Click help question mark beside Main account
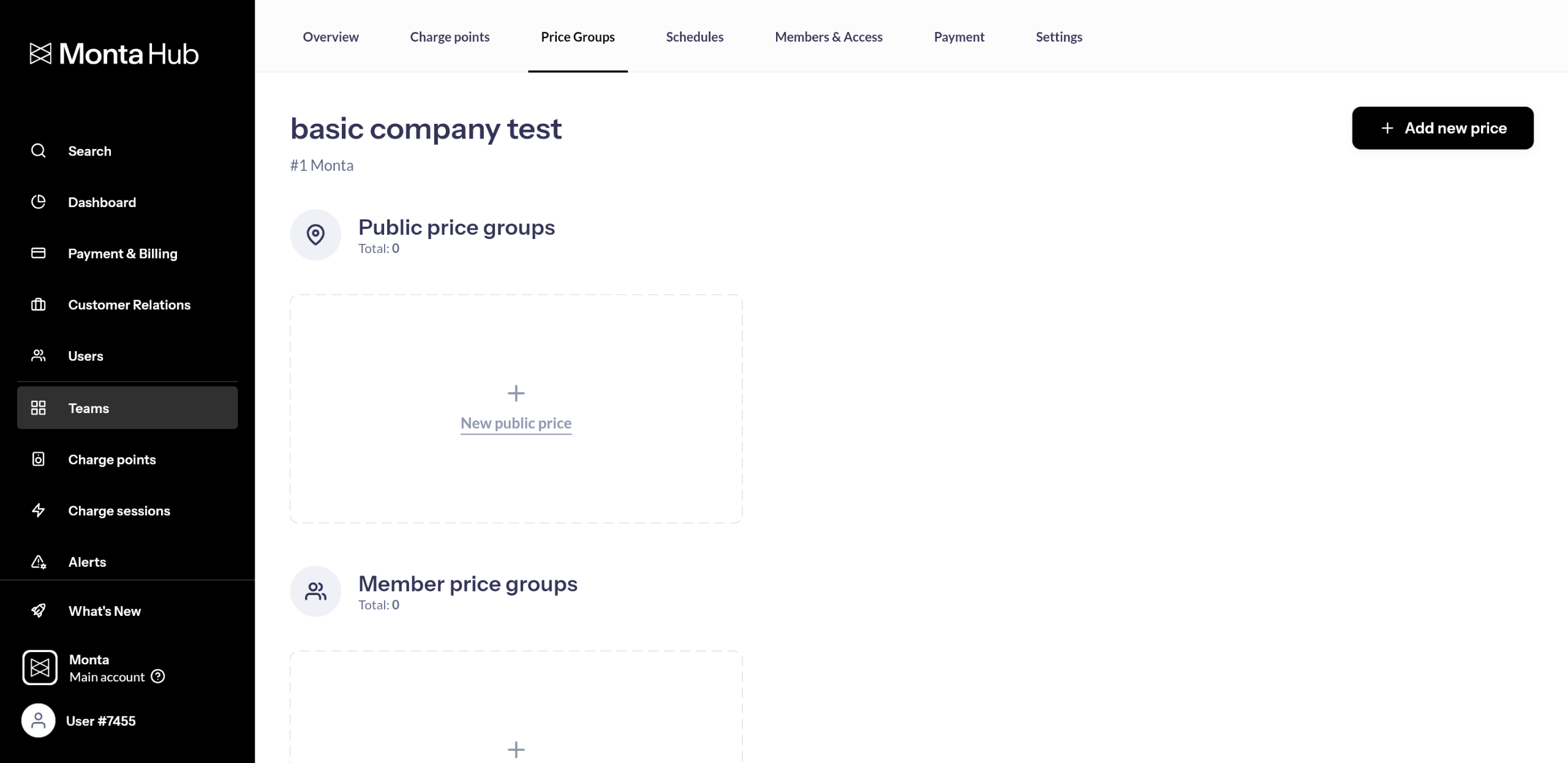Image resolution: width=1568 pixels, height=763 pixels. click(x=158, y=677)
